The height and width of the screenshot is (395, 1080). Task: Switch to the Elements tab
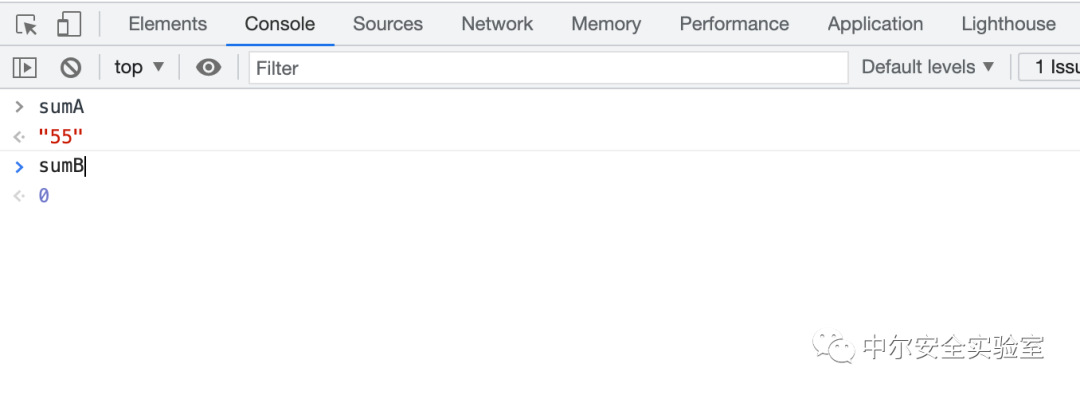[x=167, y=24]
